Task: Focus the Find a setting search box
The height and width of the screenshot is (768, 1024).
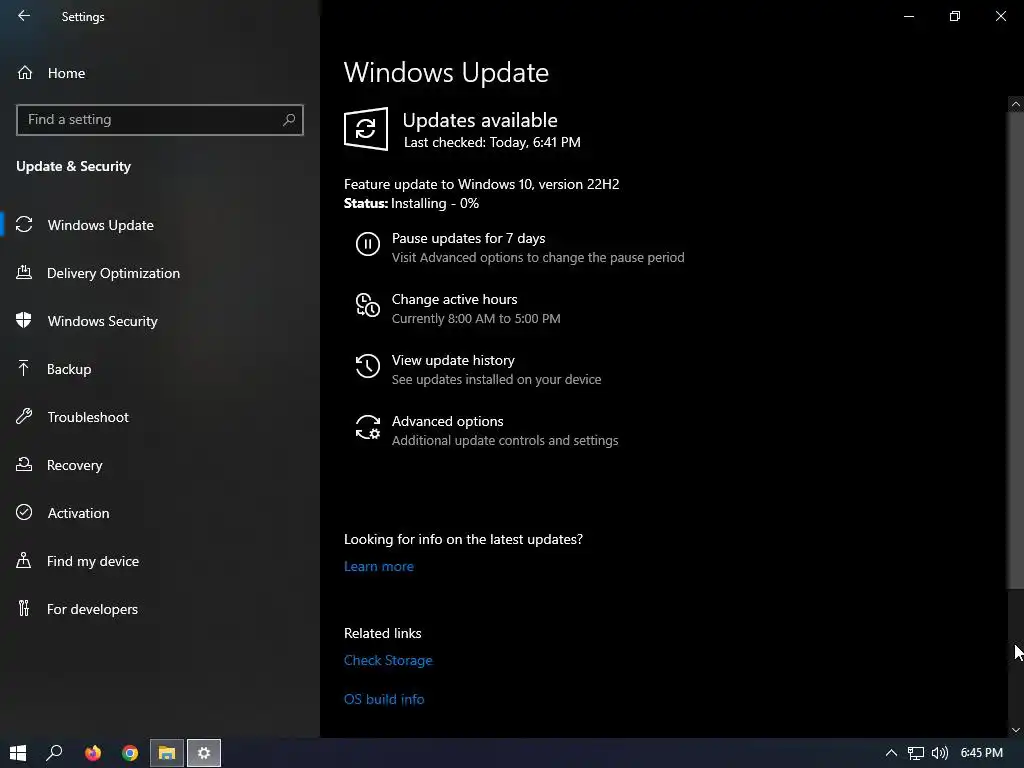Action: click(x=160, y=120)
